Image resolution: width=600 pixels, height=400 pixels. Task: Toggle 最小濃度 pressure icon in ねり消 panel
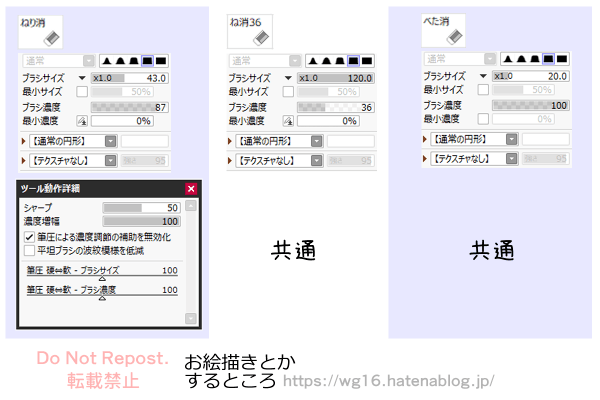pos(82,121)
